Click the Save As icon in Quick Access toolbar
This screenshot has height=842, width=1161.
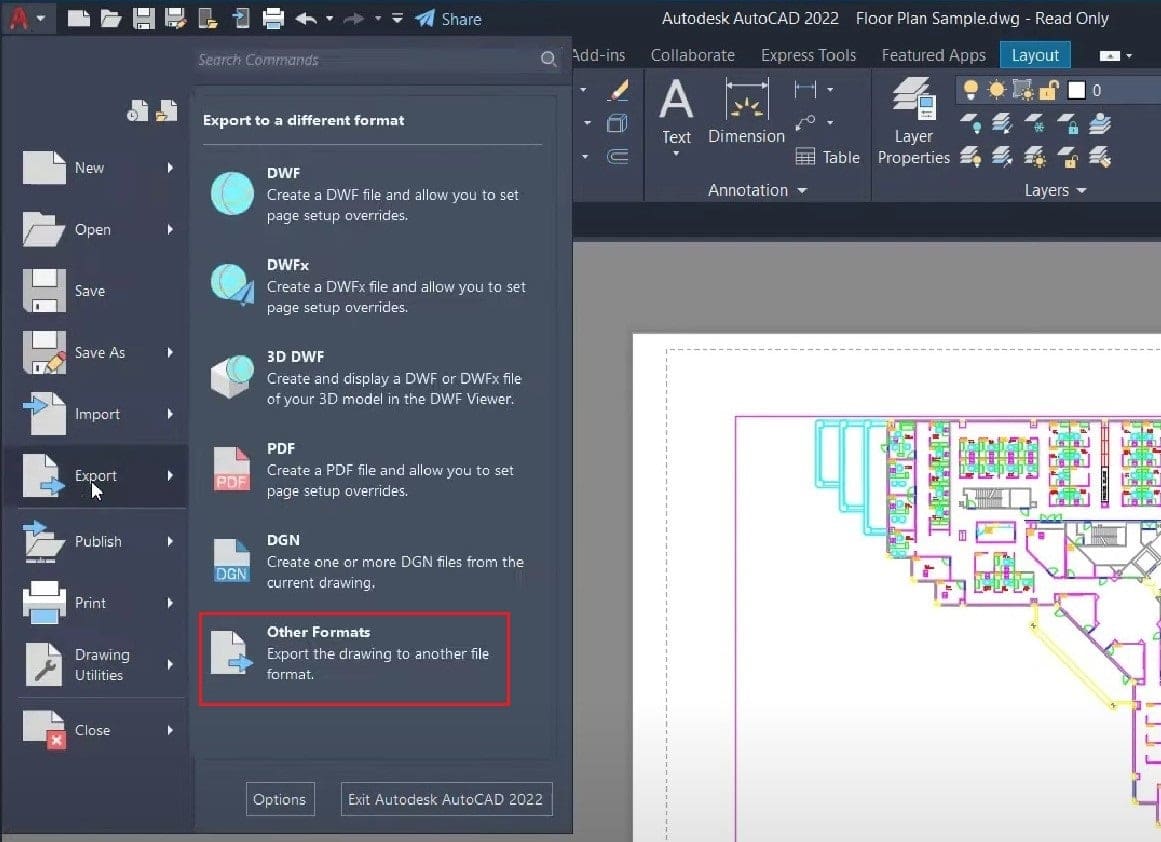(175, 18)
